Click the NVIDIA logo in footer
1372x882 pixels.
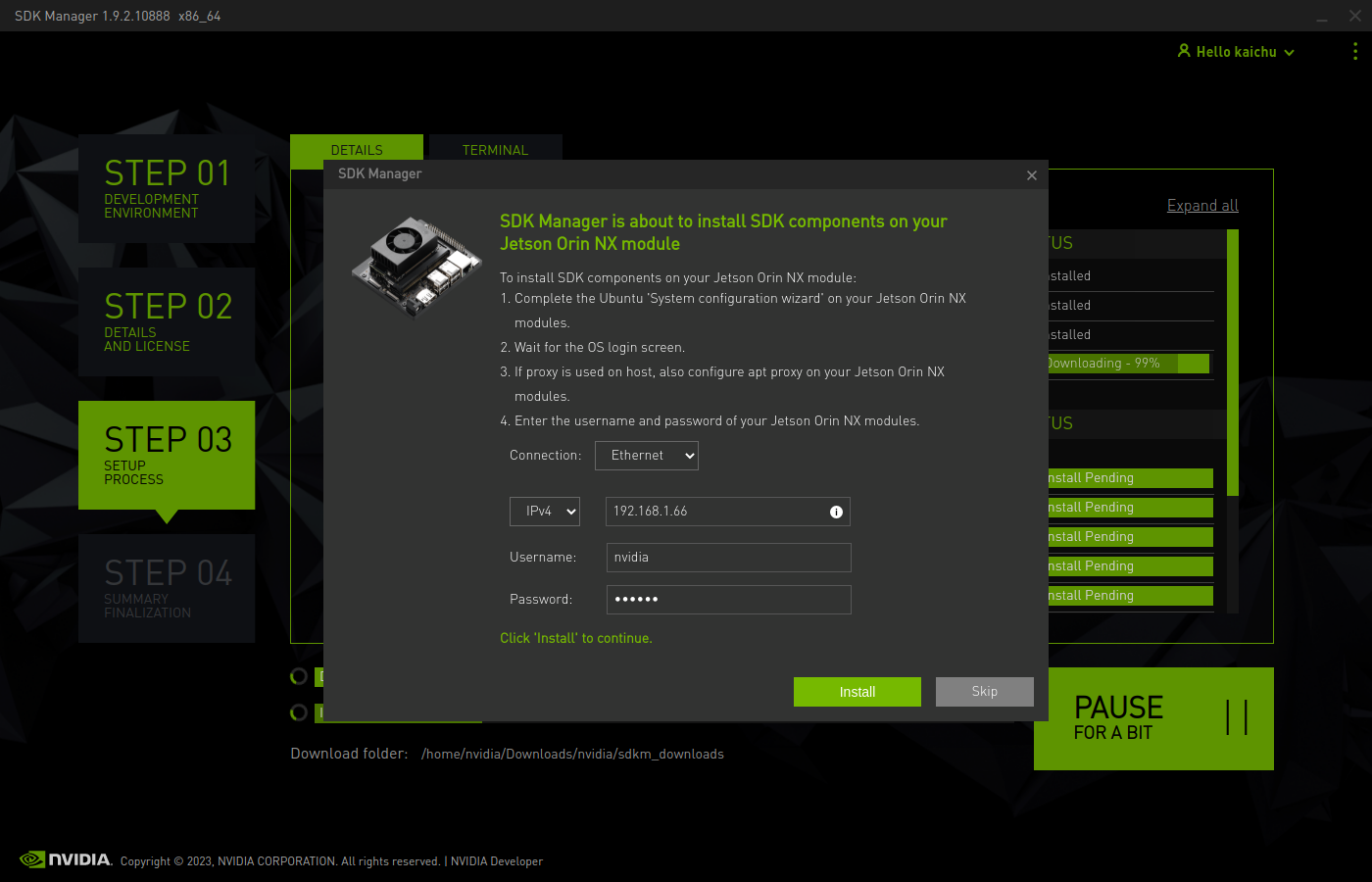coord(66,859)
